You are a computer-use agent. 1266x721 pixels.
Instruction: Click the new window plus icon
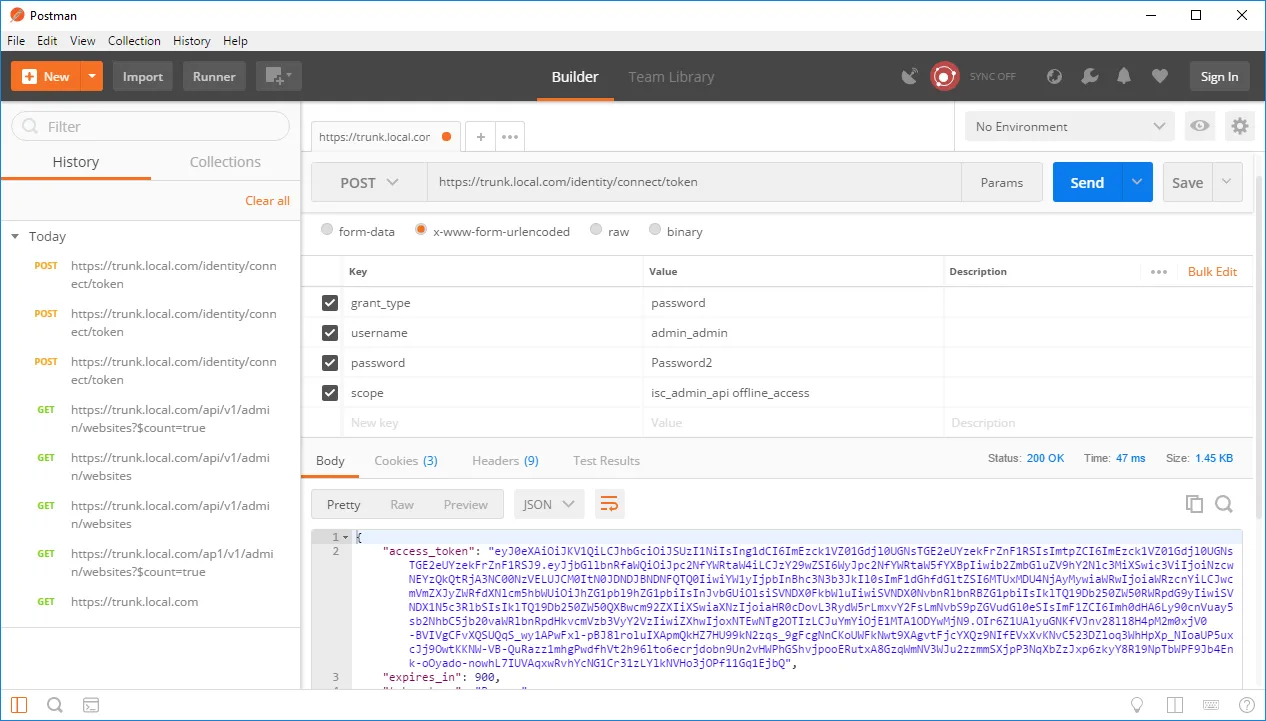click(x=278, y=76)
